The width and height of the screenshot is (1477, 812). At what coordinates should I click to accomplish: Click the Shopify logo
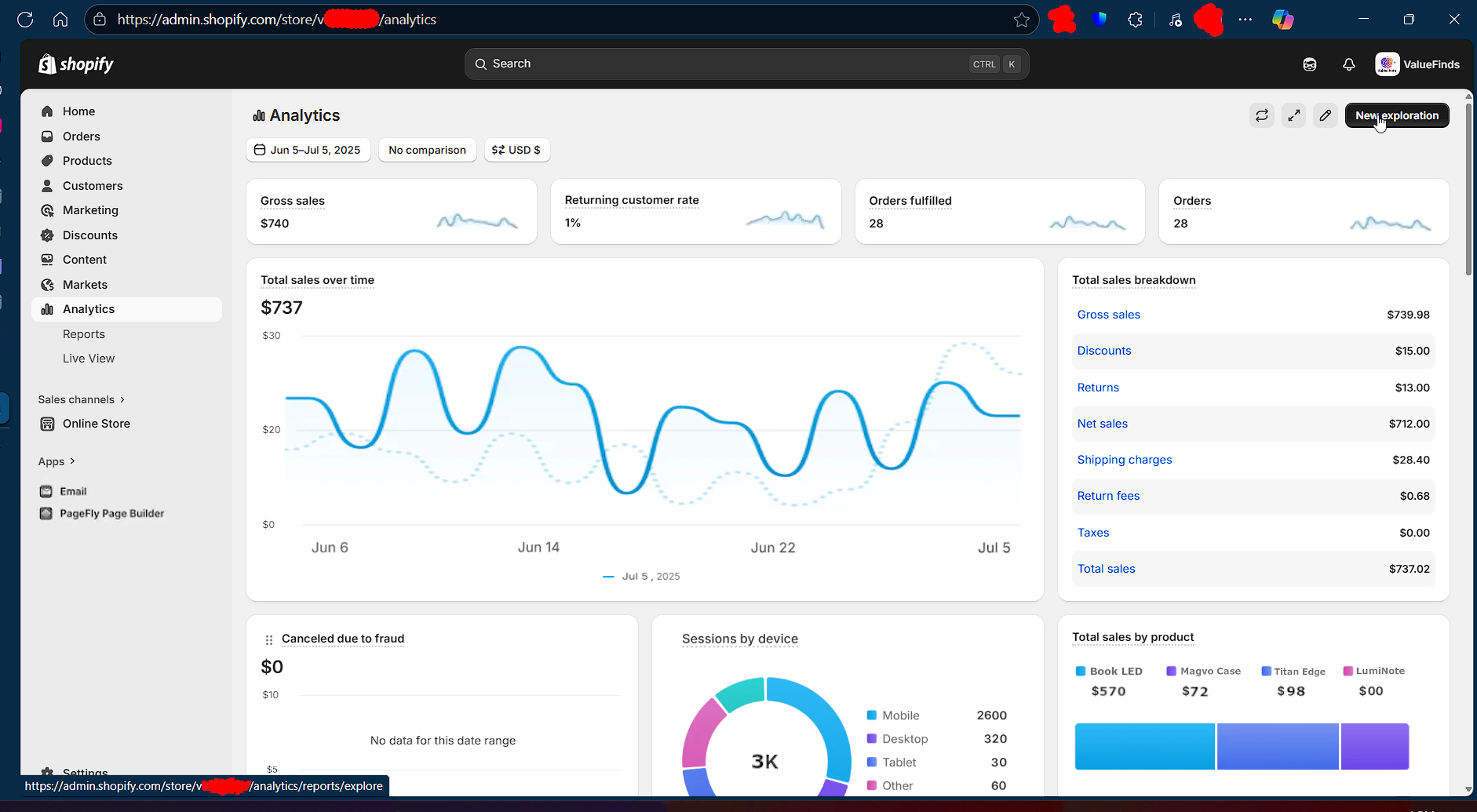pos(76,64)
